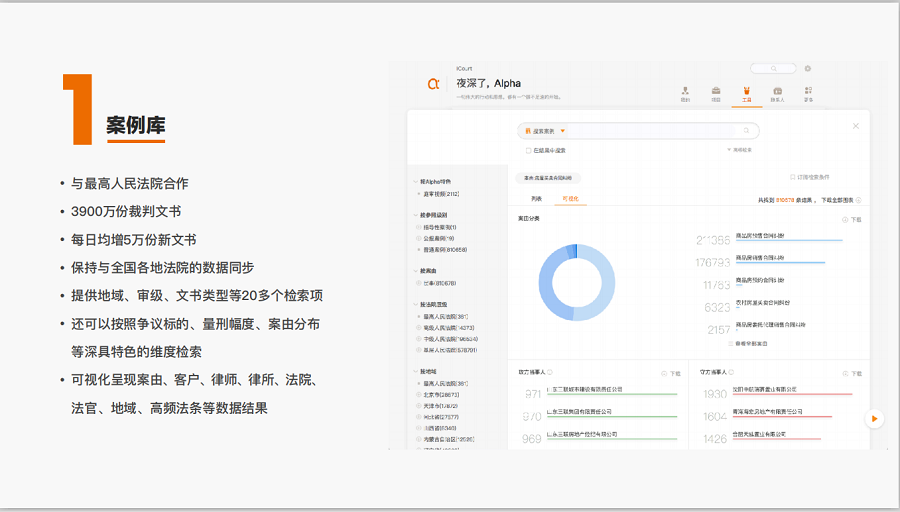This screenshot has width=900, height=512.
Task: Expand the 指导性案例 item
Action: [419, 227]
